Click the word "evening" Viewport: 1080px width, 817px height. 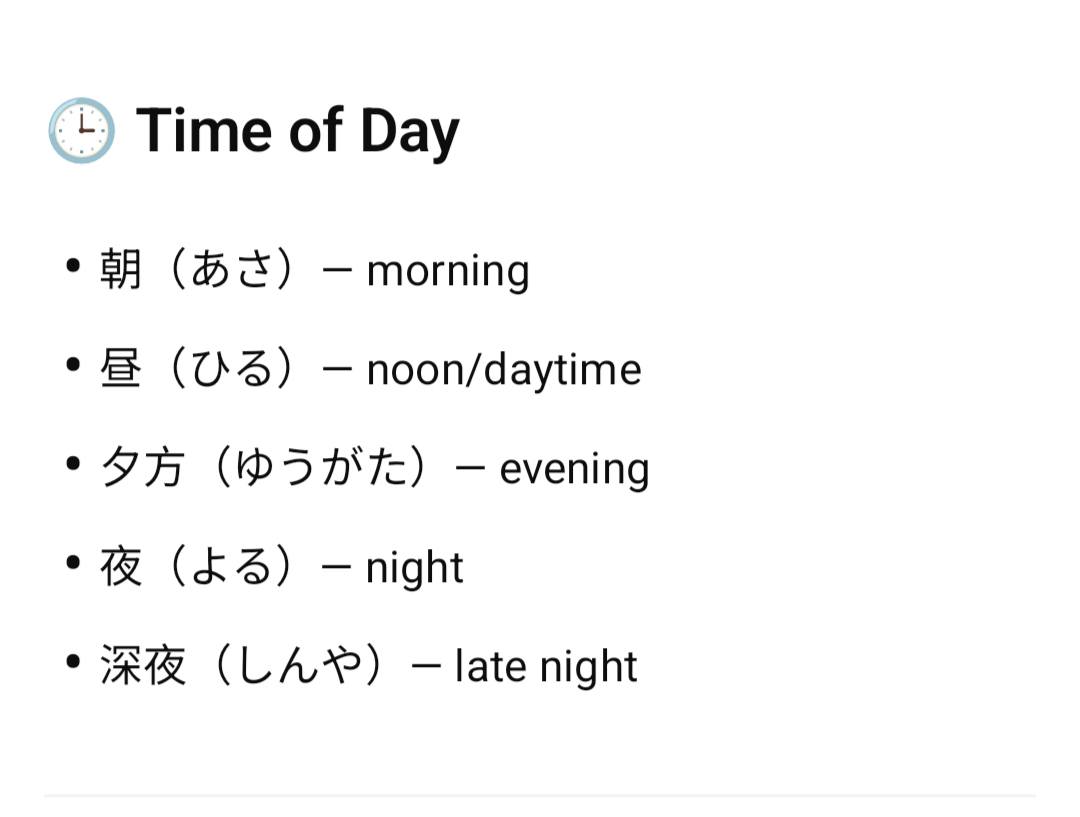click(574, 469)
